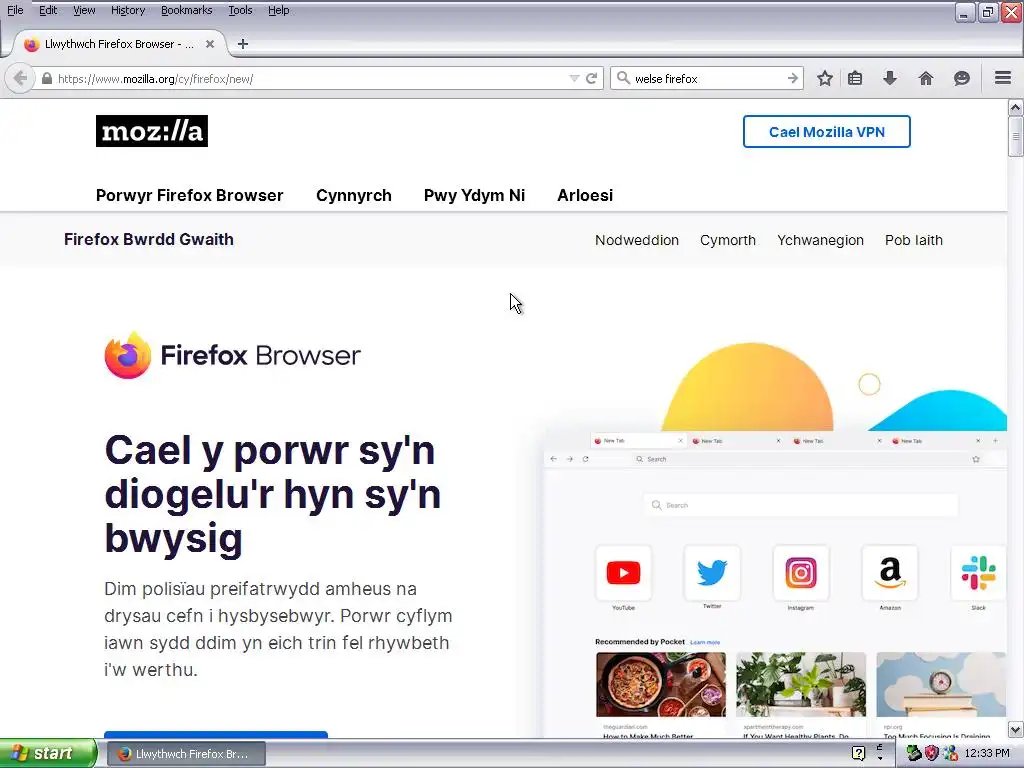The height and width of the screenshot is (768, 1024).
Task: Open a new tab with plus button
Action: (x=243, y=44)
